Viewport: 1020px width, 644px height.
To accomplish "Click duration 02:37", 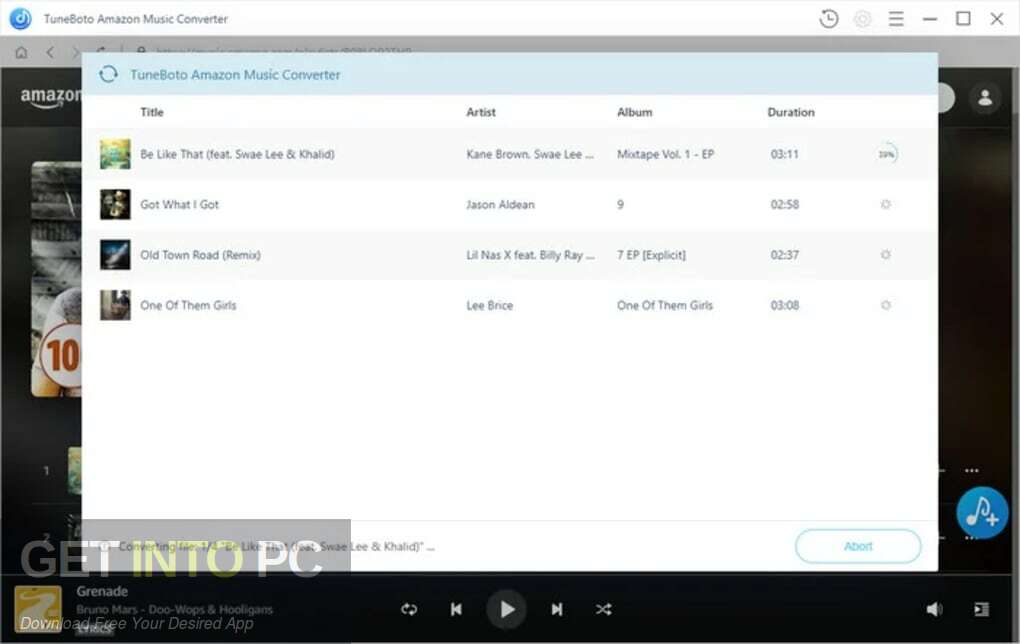I will tap(785, 255).
